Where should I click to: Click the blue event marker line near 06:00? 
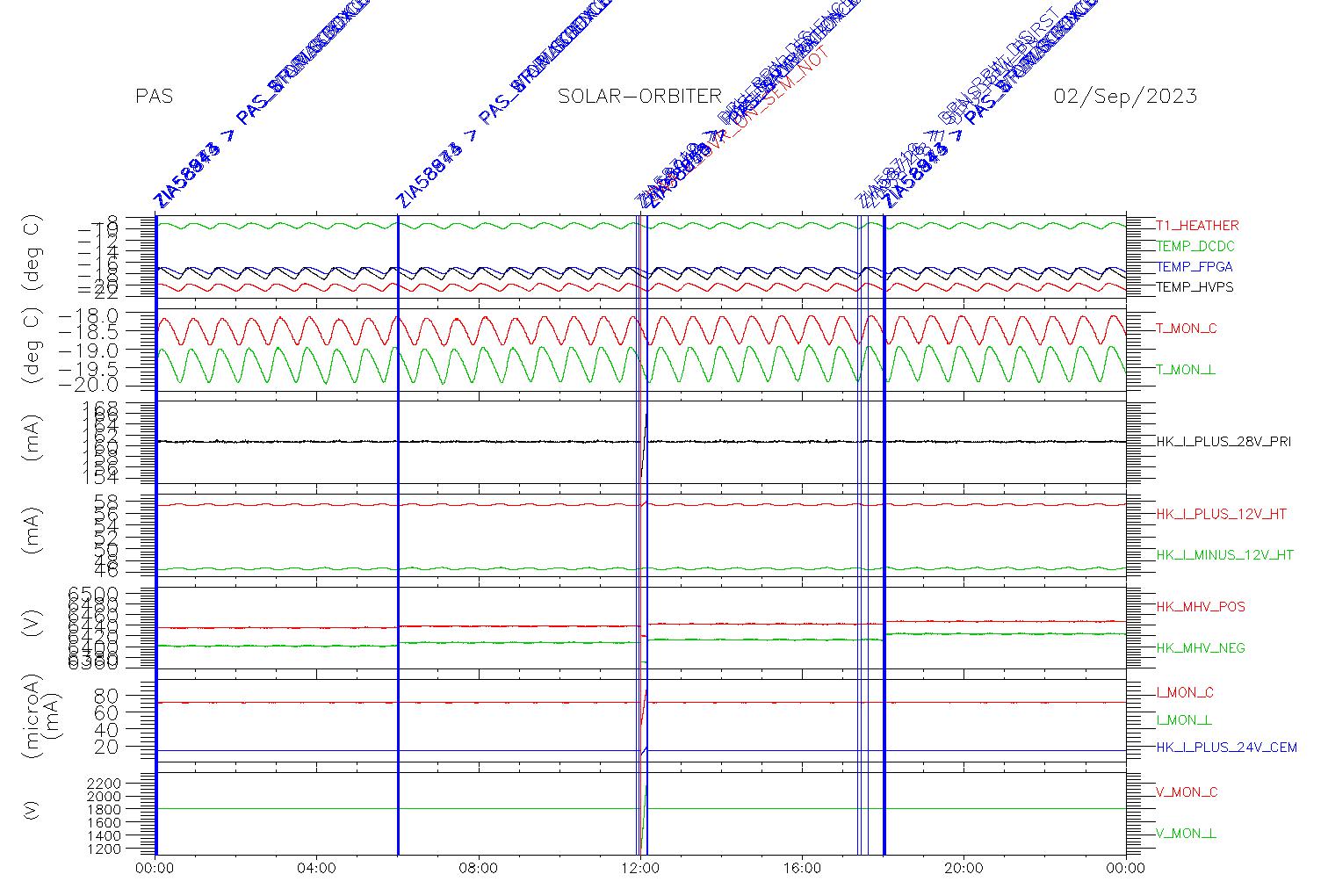[399, 534]
